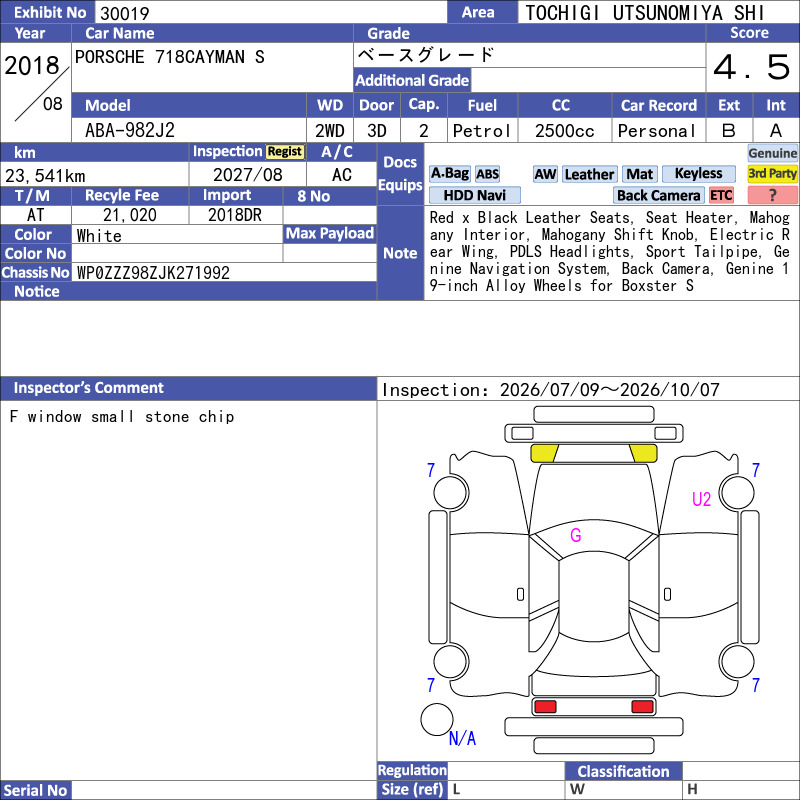Click the Leather equipment badge
The width and height of the screenshot is (800, 800).
[x=590, y=174]
